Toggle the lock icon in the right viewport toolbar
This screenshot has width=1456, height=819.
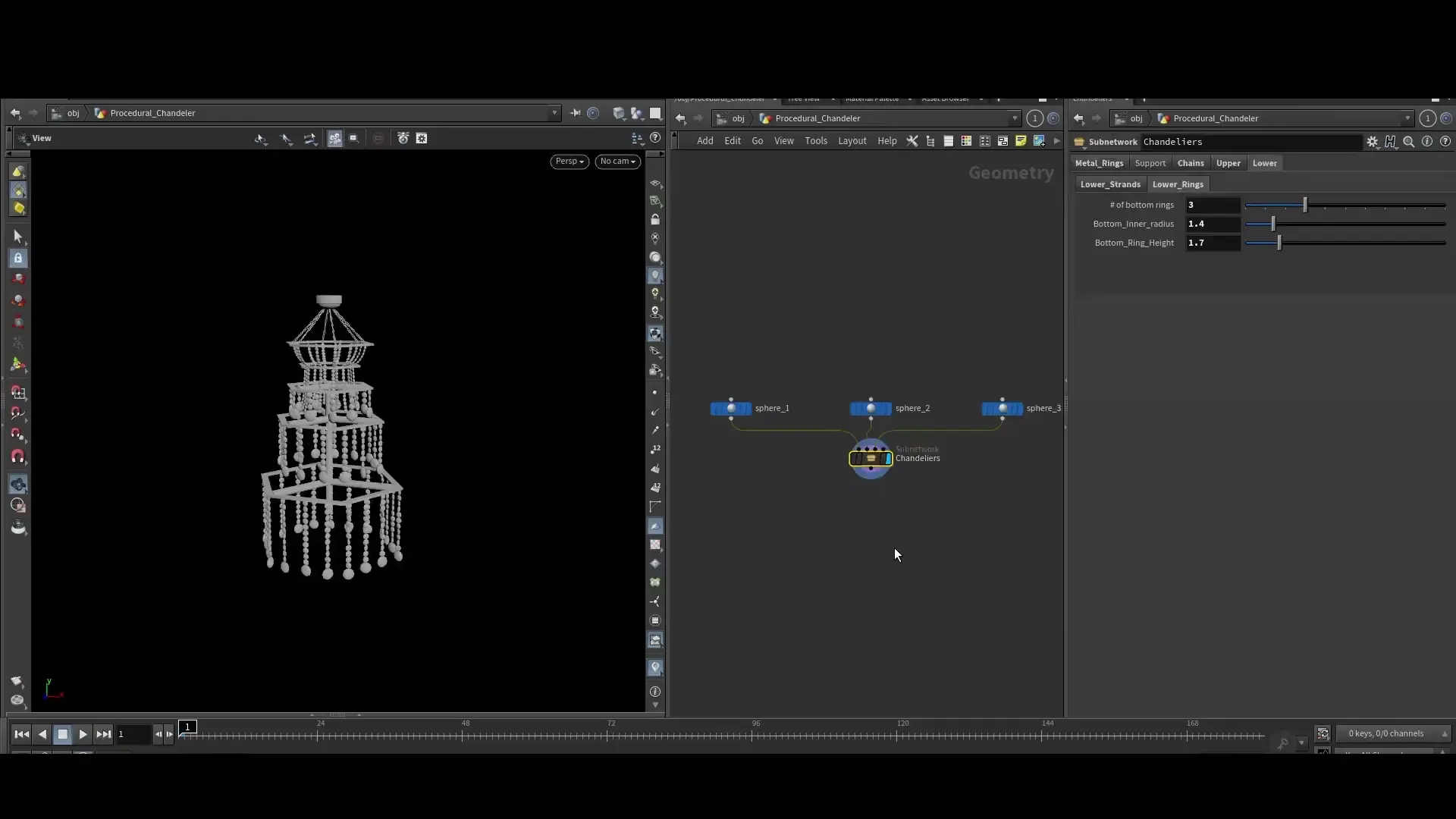(x=655, y=219)
